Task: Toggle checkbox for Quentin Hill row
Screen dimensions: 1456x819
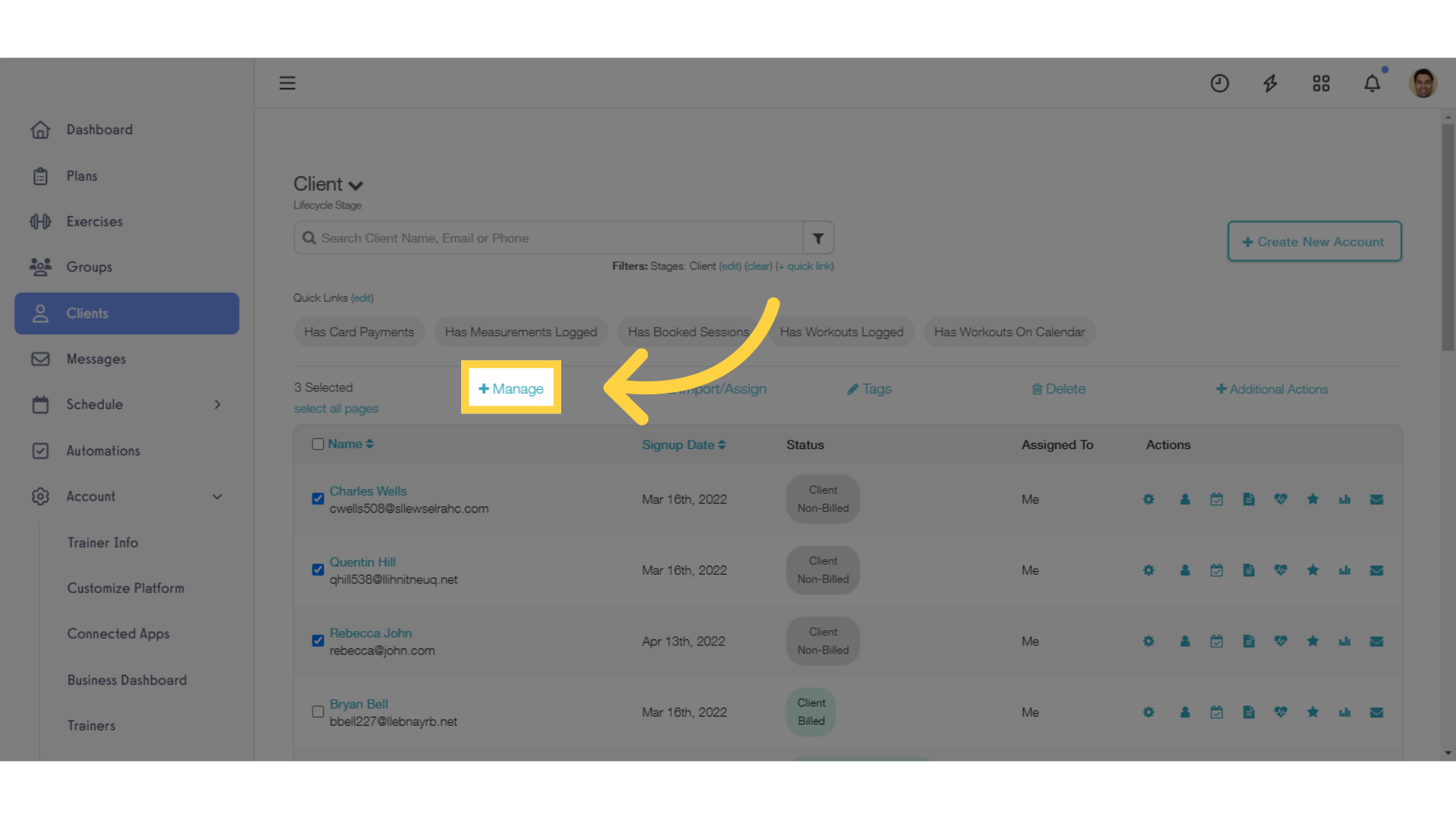Action: pos(318,569)
